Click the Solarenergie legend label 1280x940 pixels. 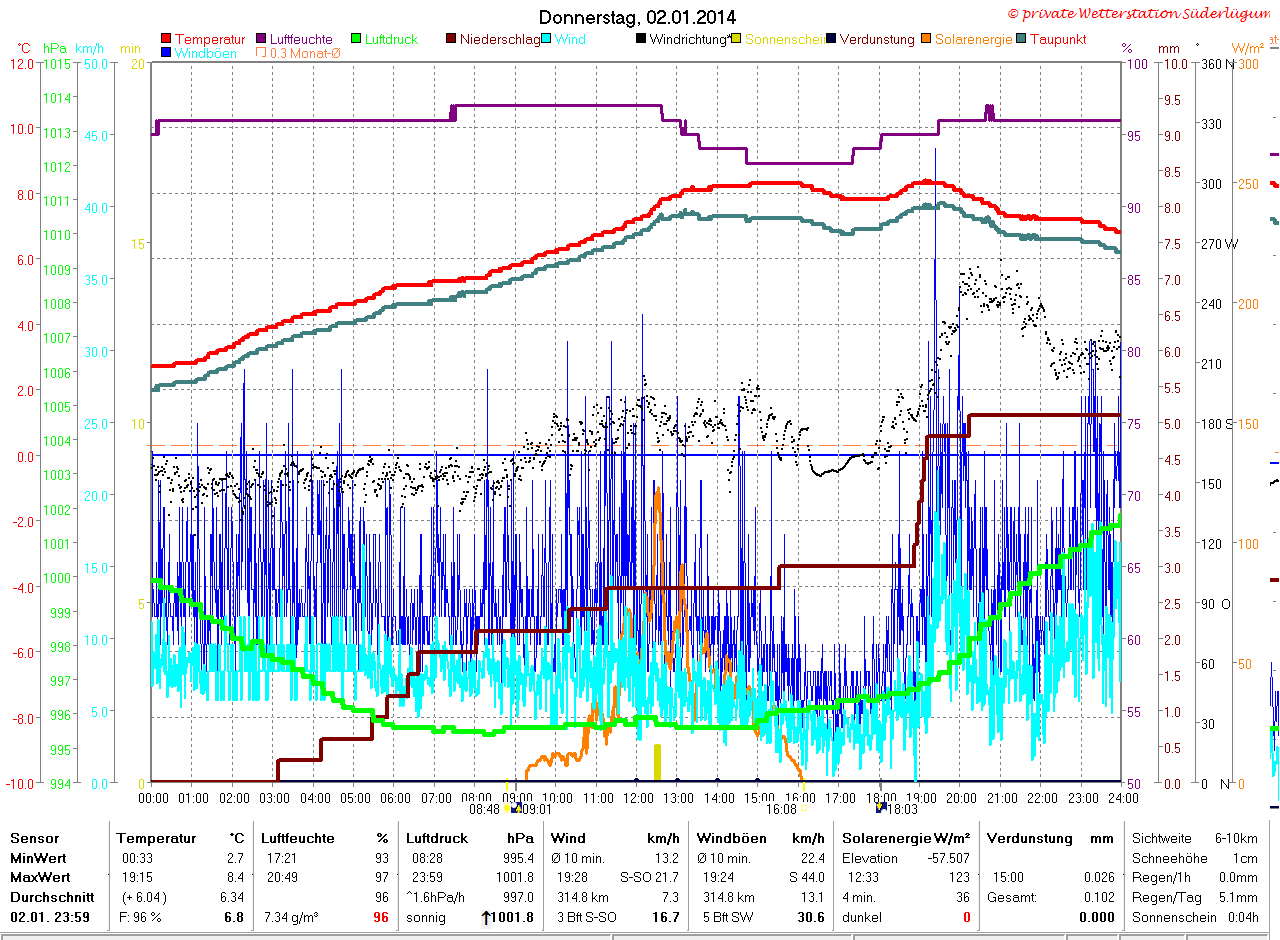(x=973, y=40)
